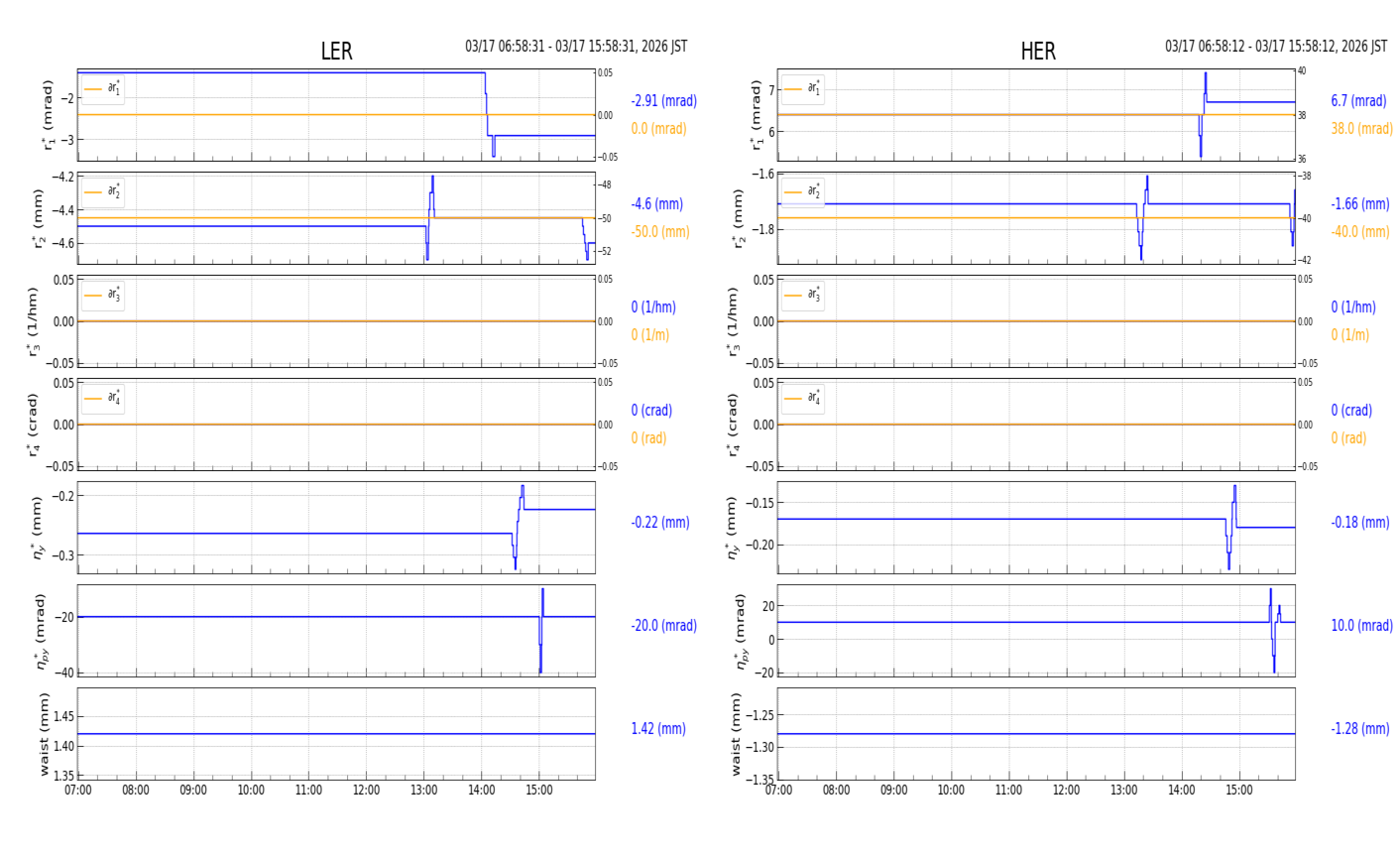Click the ∂r1* legend in the HER plot
The image size is (1400, 857).
click(x=802, y=89)
